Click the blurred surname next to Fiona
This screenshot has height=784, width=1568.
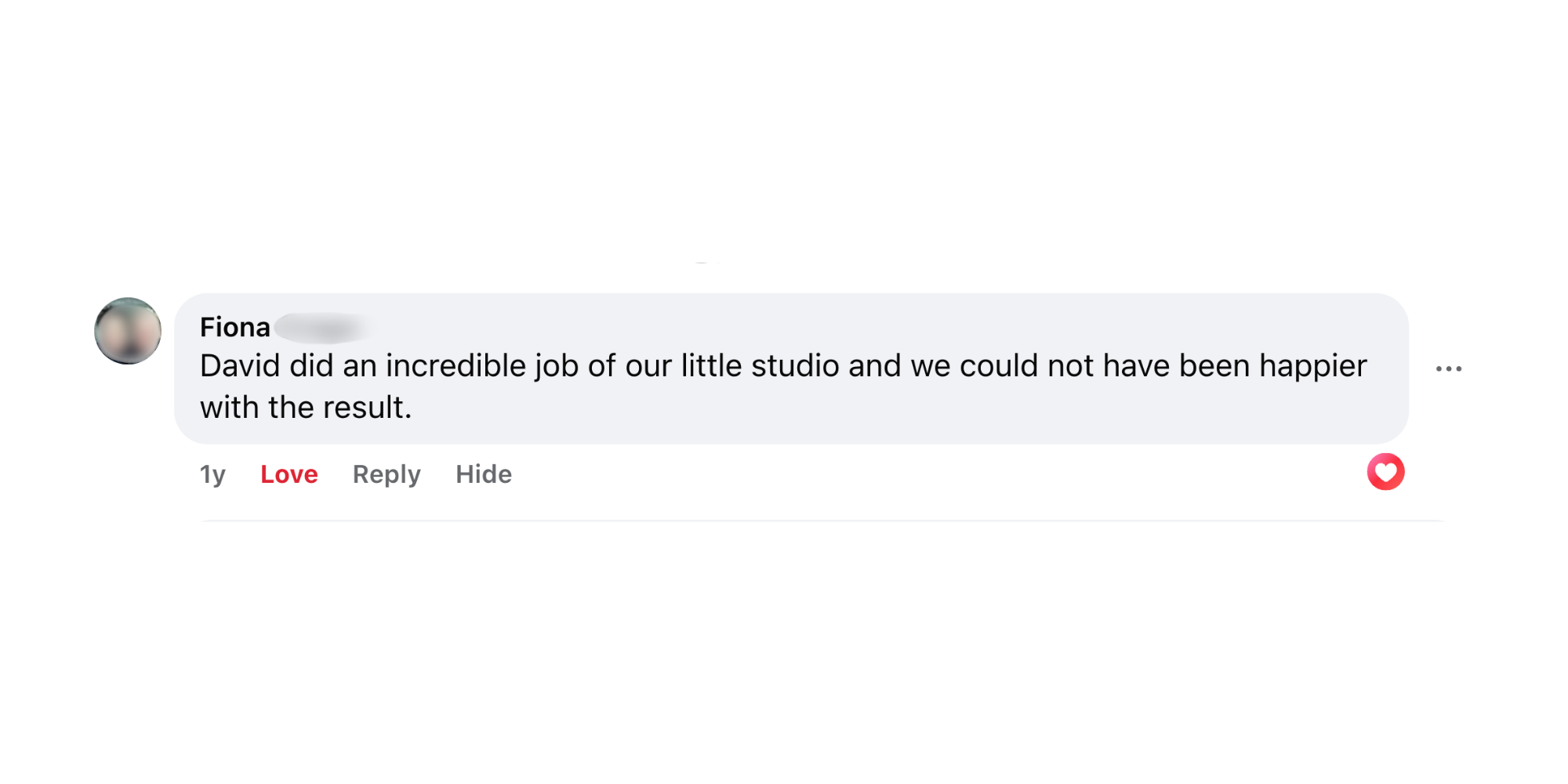point(323,328)
